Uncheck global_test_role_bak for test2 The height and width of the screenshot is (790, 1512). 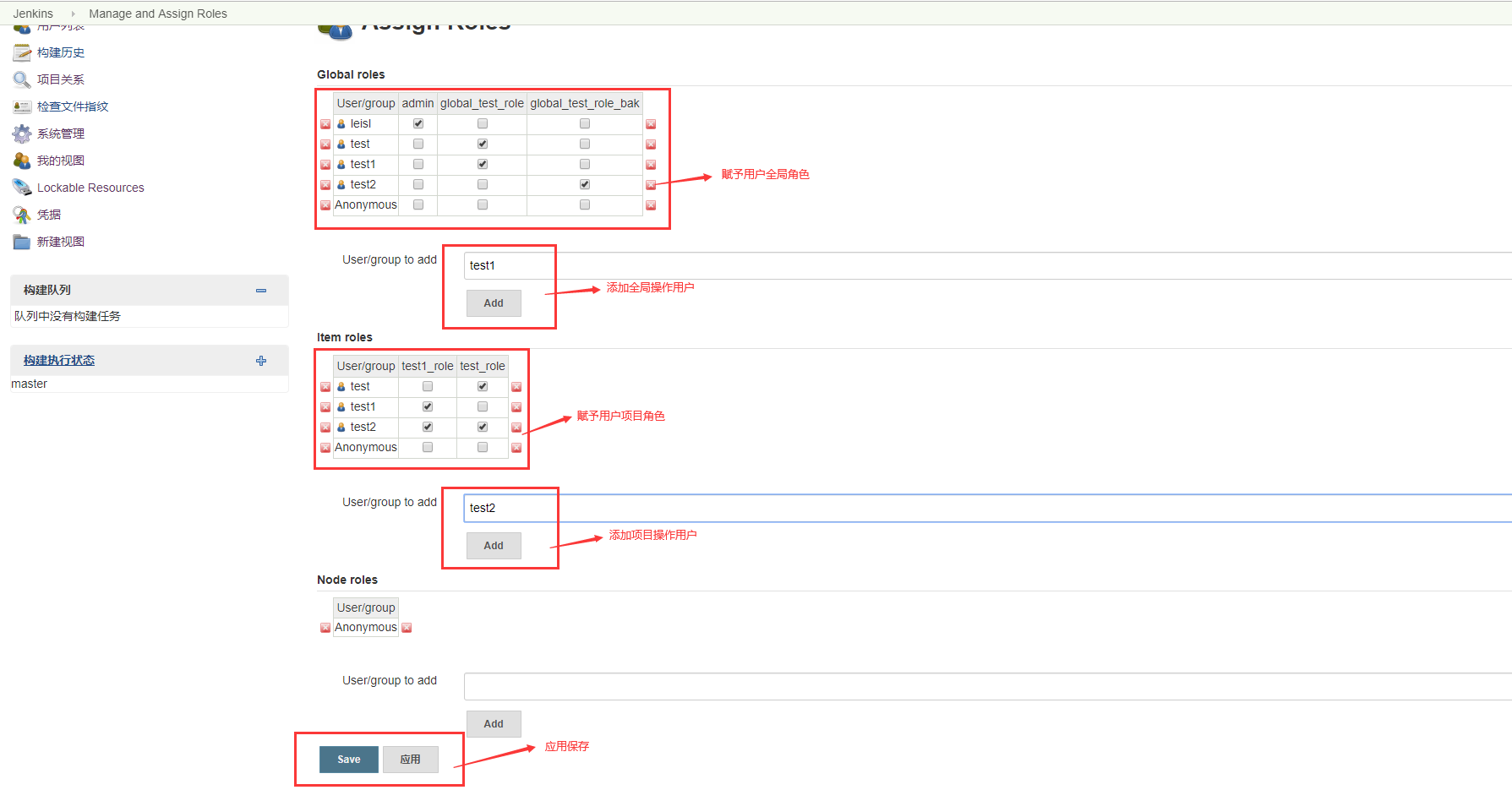[585, 184]
